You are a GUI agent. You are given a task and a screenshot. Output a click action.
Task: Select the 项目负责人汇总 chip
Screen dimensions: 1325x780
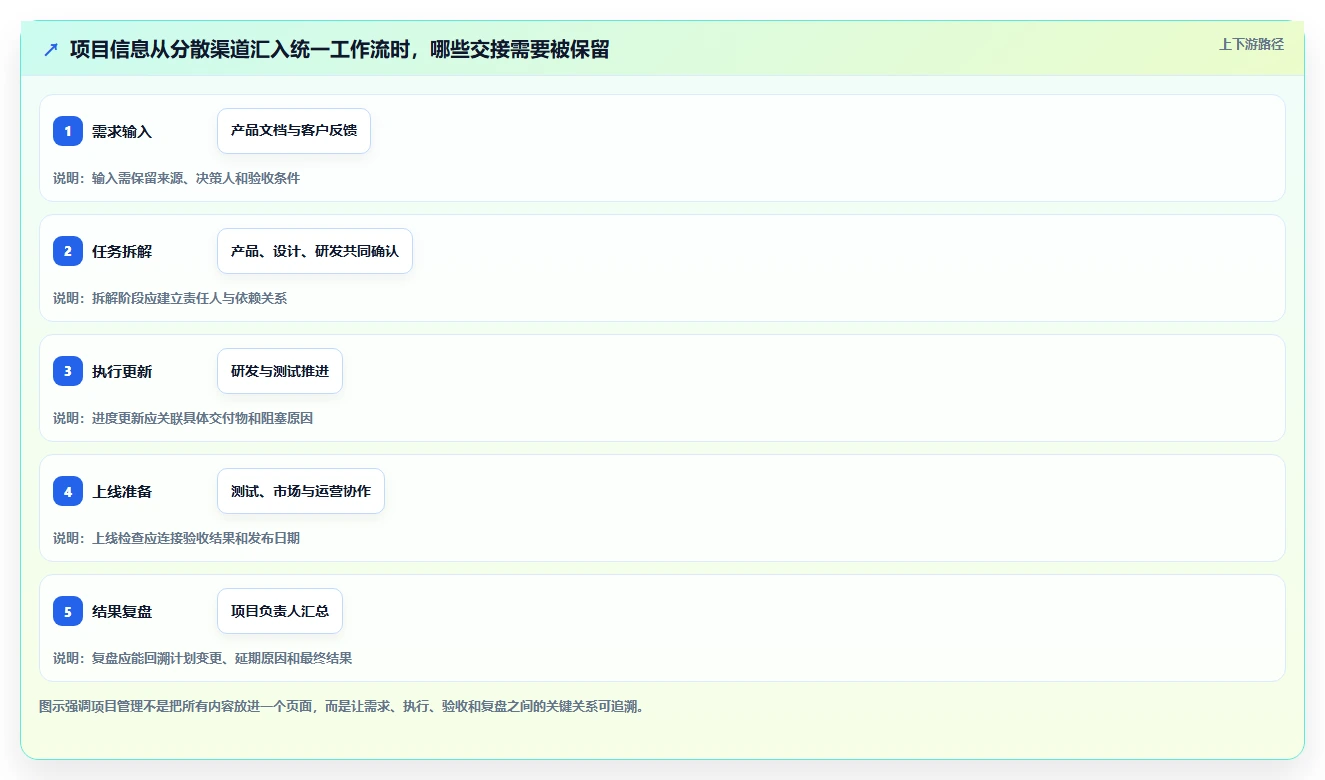(x=280, y=611)
